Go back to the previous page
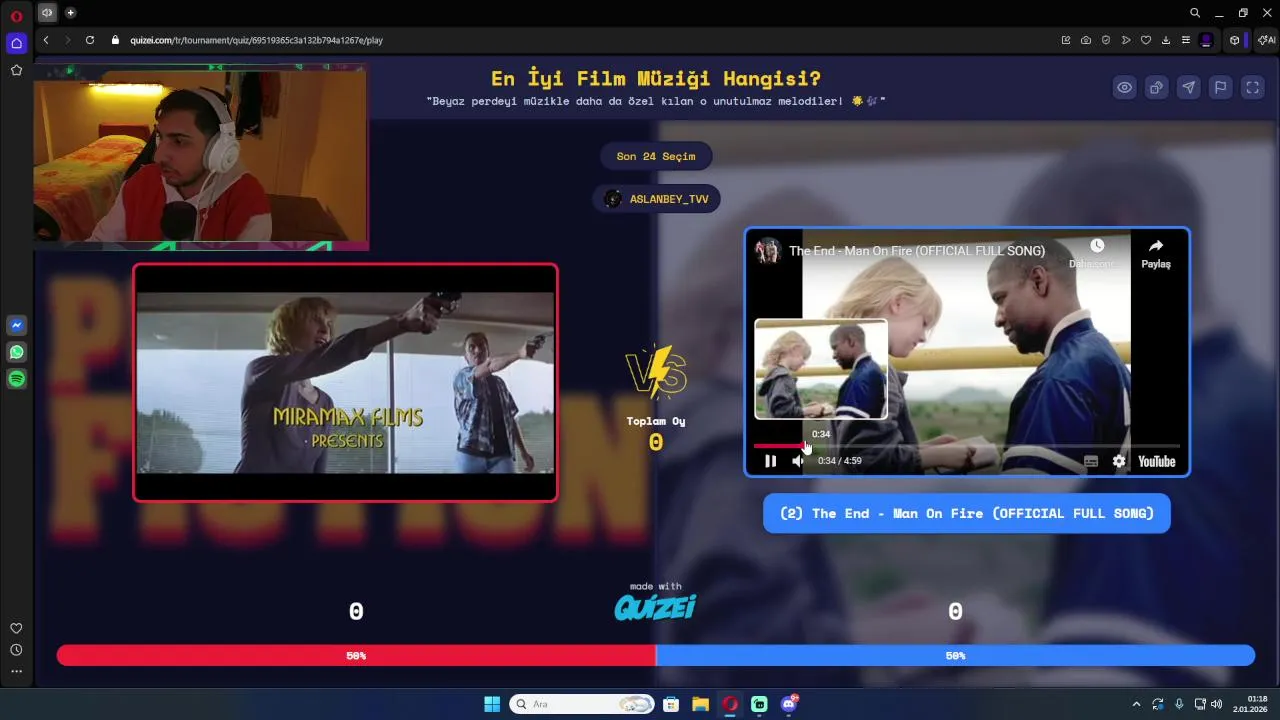 point(46,40)
